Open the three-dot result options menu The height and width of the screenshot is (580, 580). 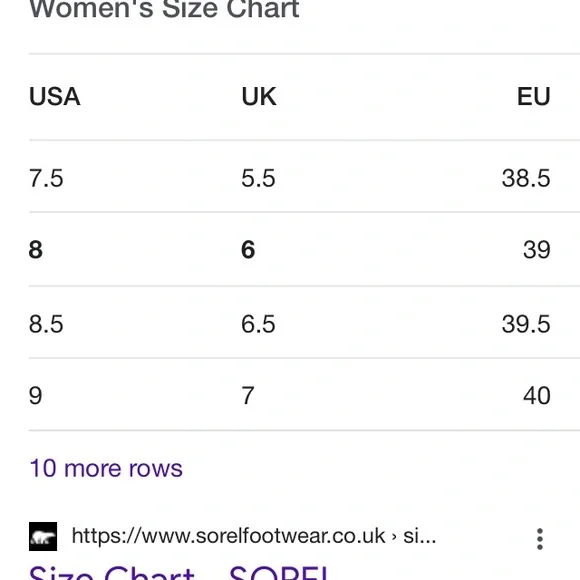540,539
